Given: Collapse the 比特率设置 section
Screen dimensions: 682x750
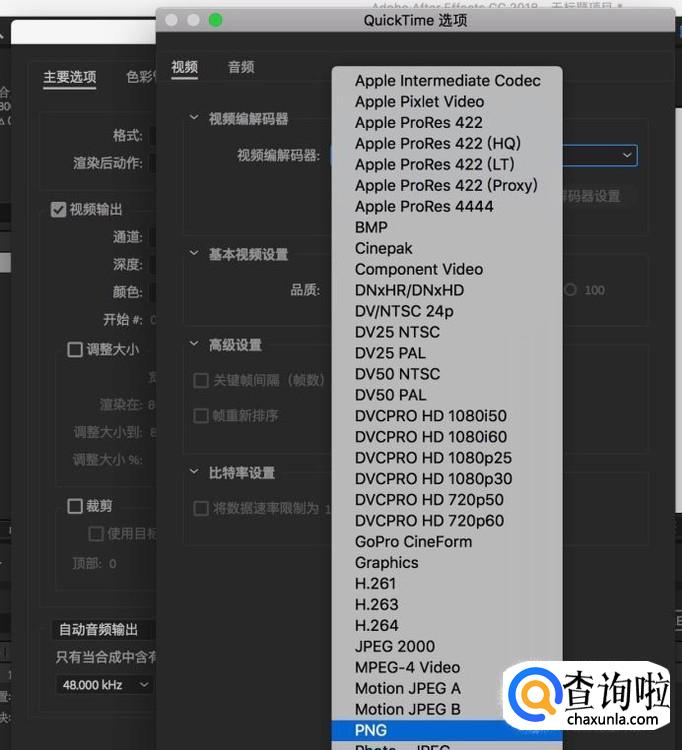Looking at the screenshot, I should (194, 472).
